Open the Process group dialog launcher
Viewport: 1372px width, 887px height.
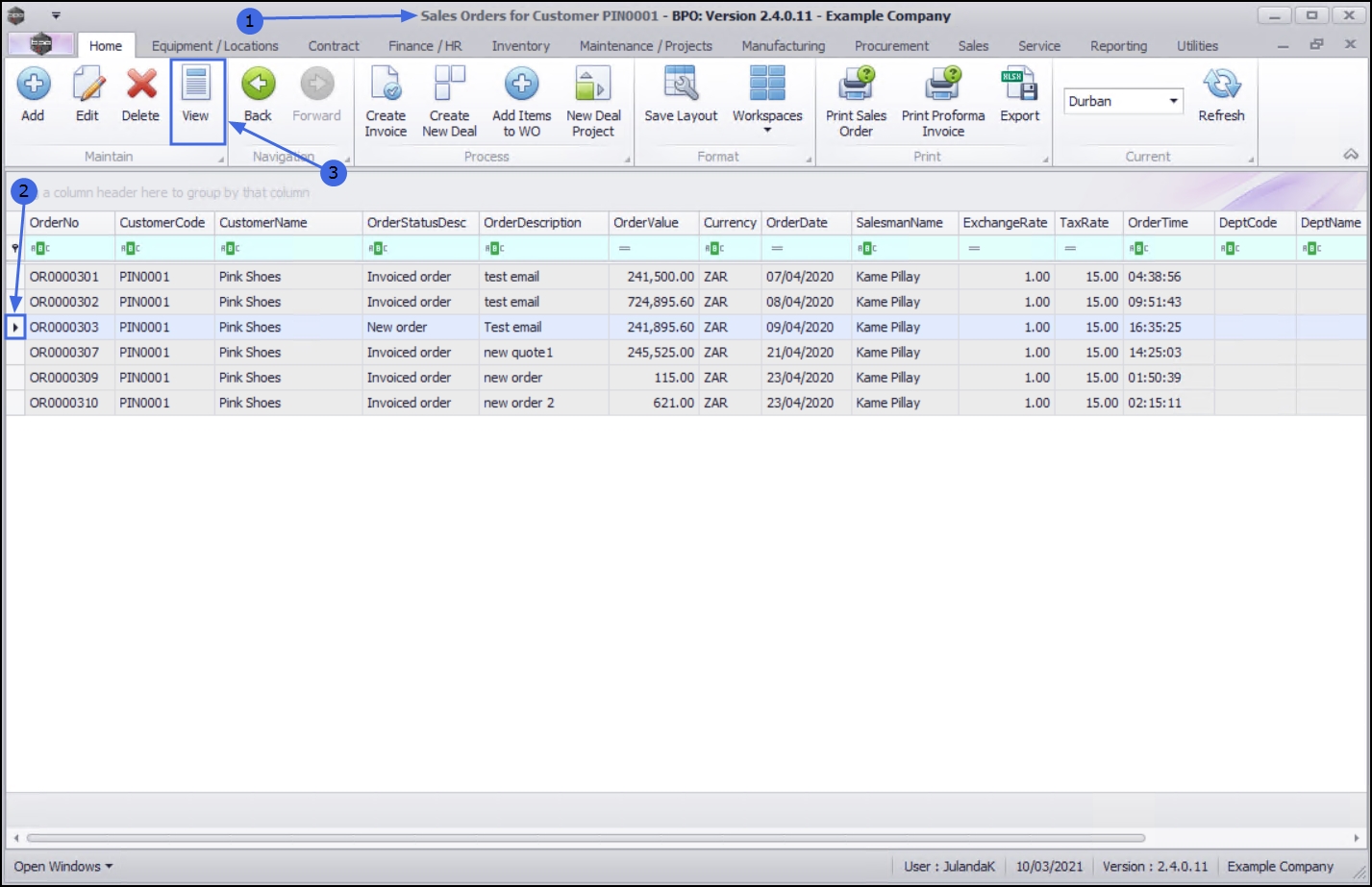(x=627, y=160)
